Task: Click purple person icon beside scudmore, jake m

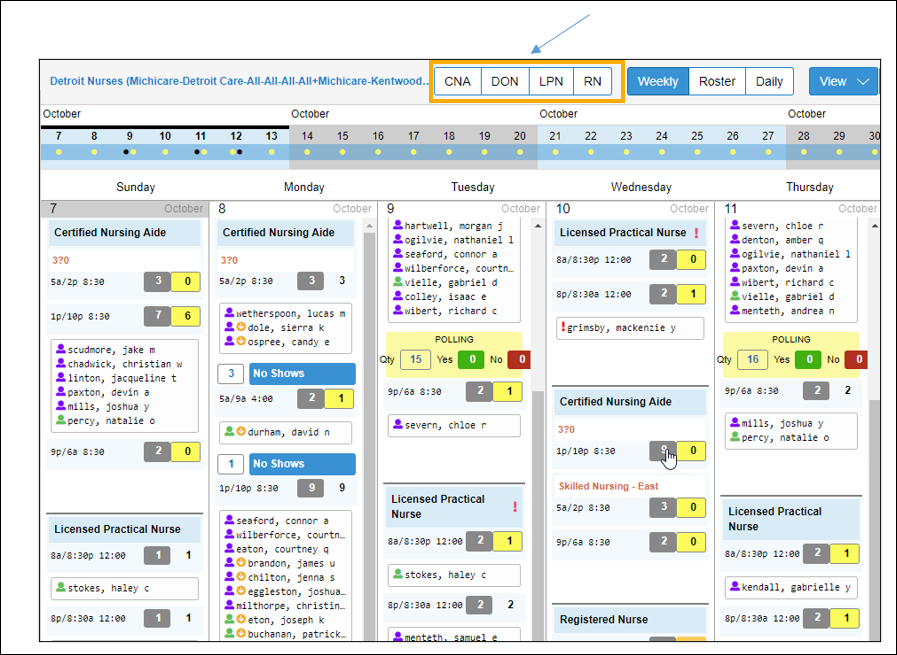Action: [x=61, y=349]
